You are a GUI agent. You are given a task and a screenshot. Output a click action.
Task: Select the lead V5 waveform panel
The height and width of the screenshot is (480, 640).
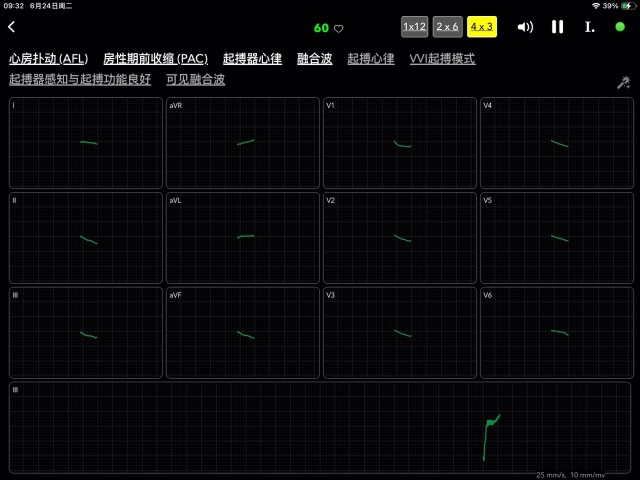(x=557, y=238)
